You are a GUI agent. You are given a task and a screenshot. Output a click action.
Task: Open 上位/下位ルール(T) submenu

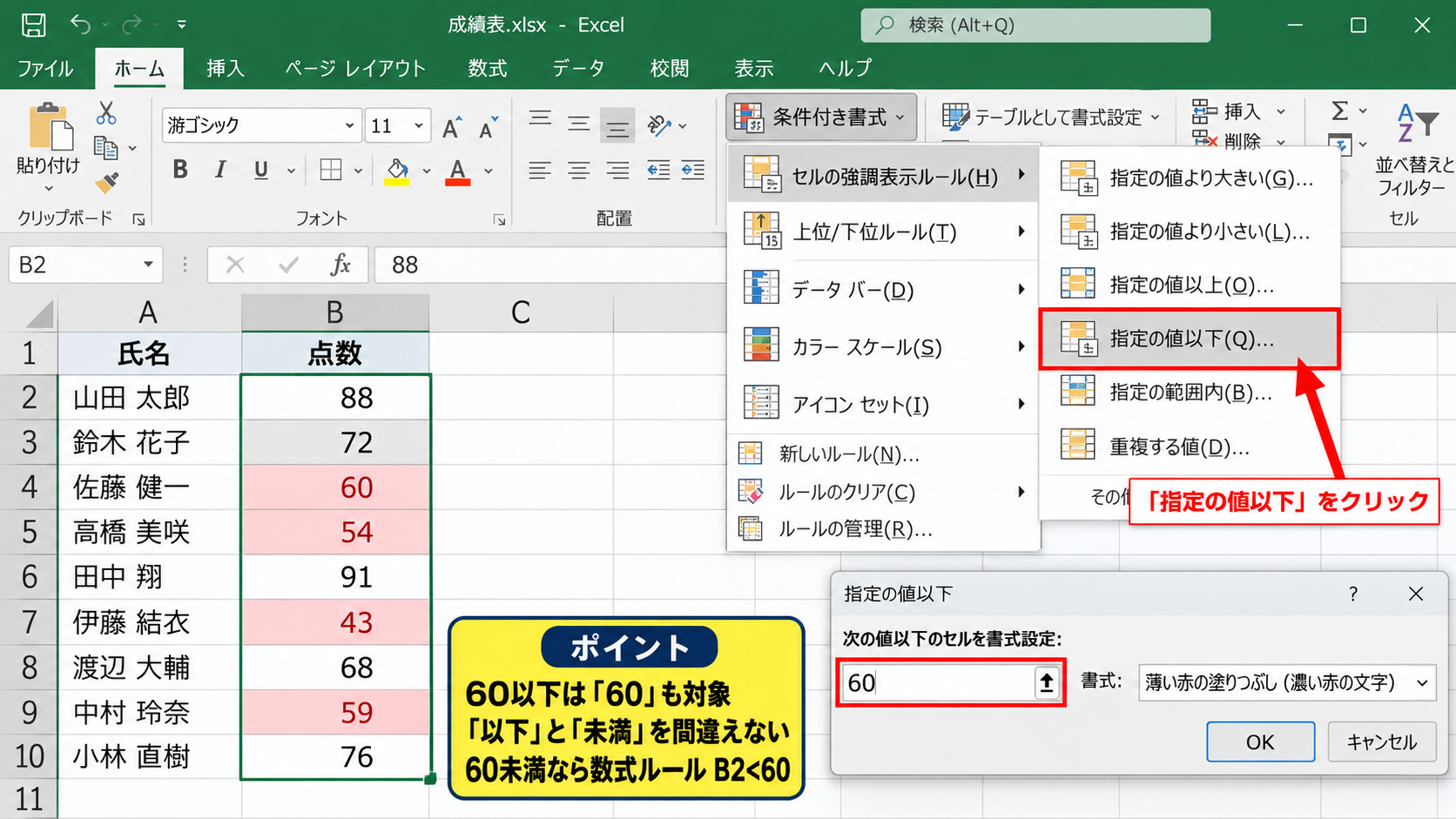[883, 232]
